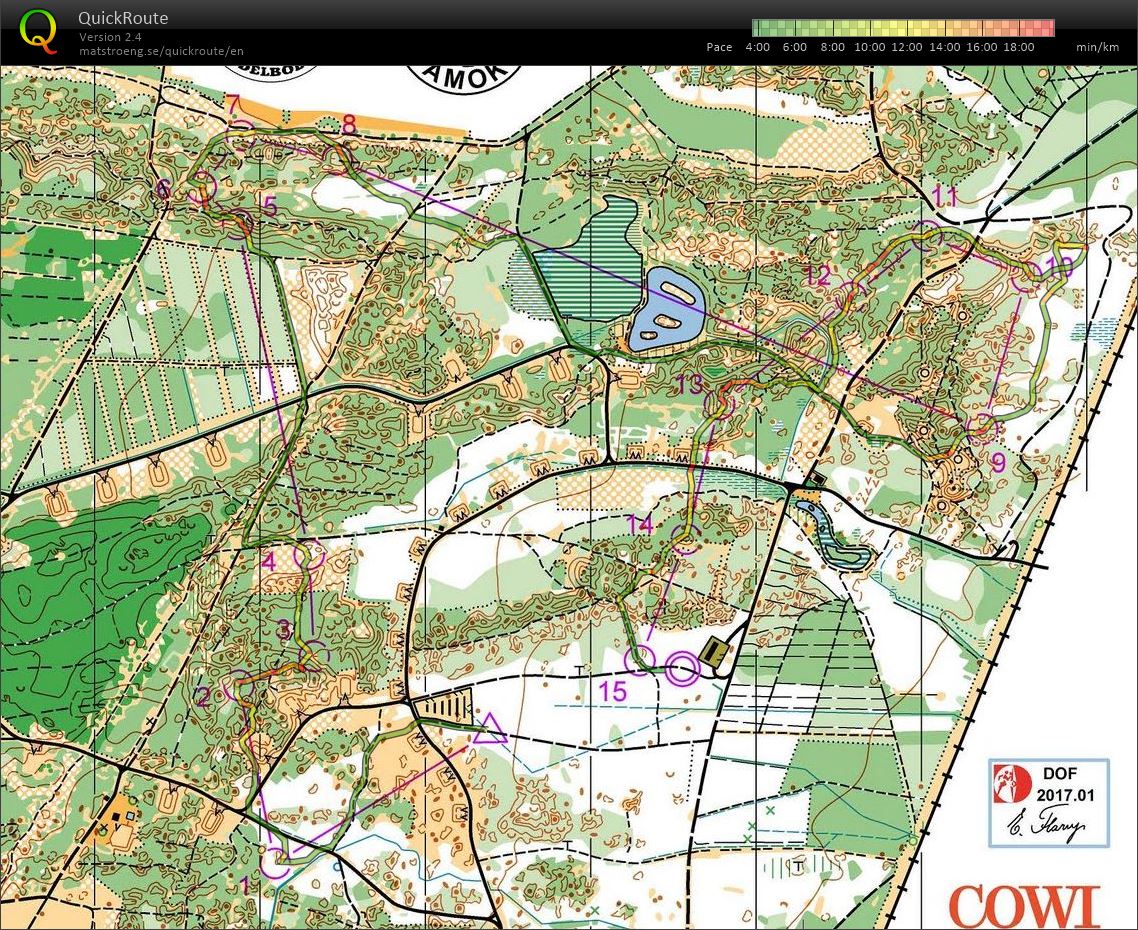Click the pace color gradient legend bar

click(x=904, y=28)
